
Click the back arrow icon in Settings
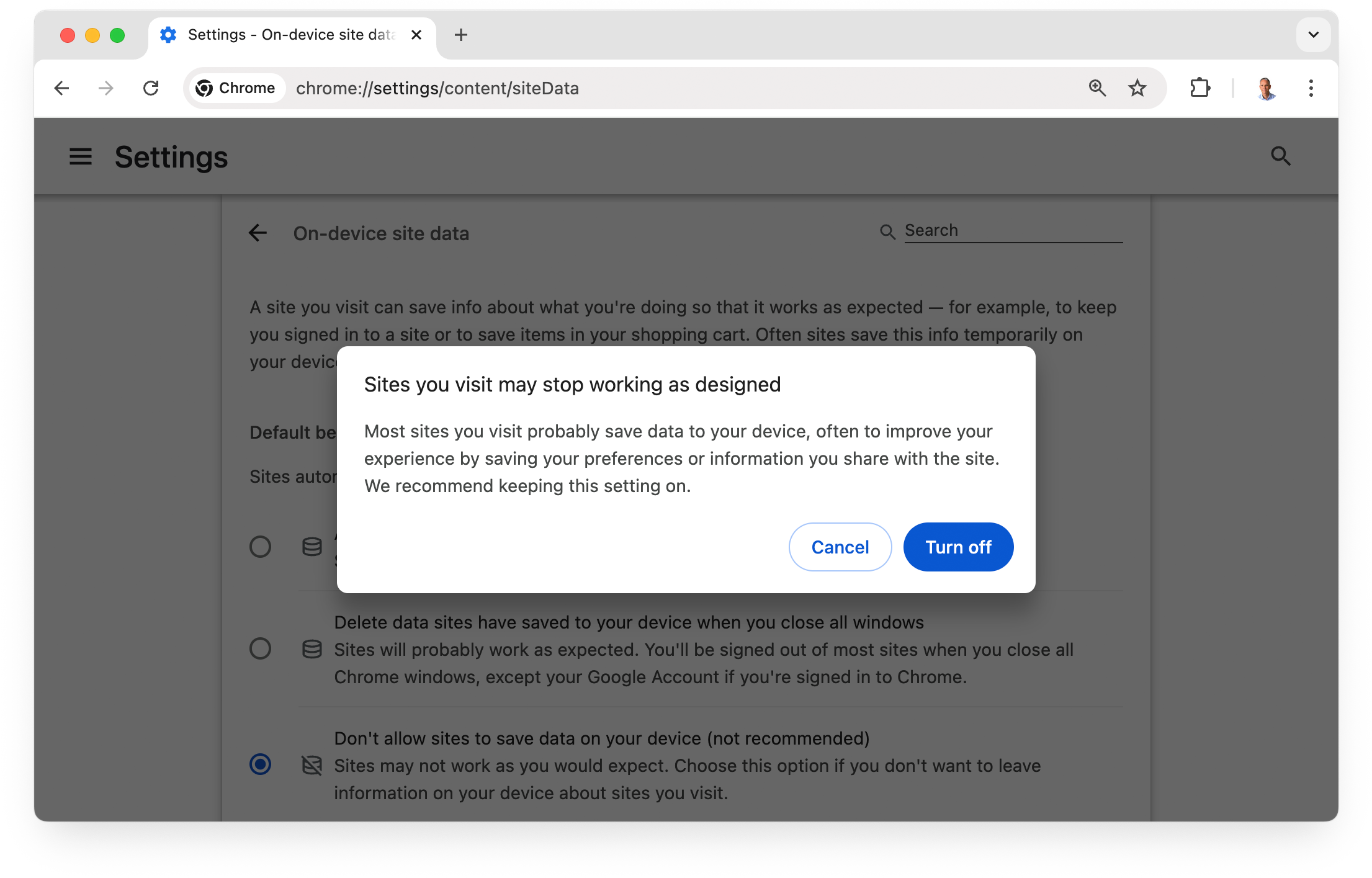point(259,232)
